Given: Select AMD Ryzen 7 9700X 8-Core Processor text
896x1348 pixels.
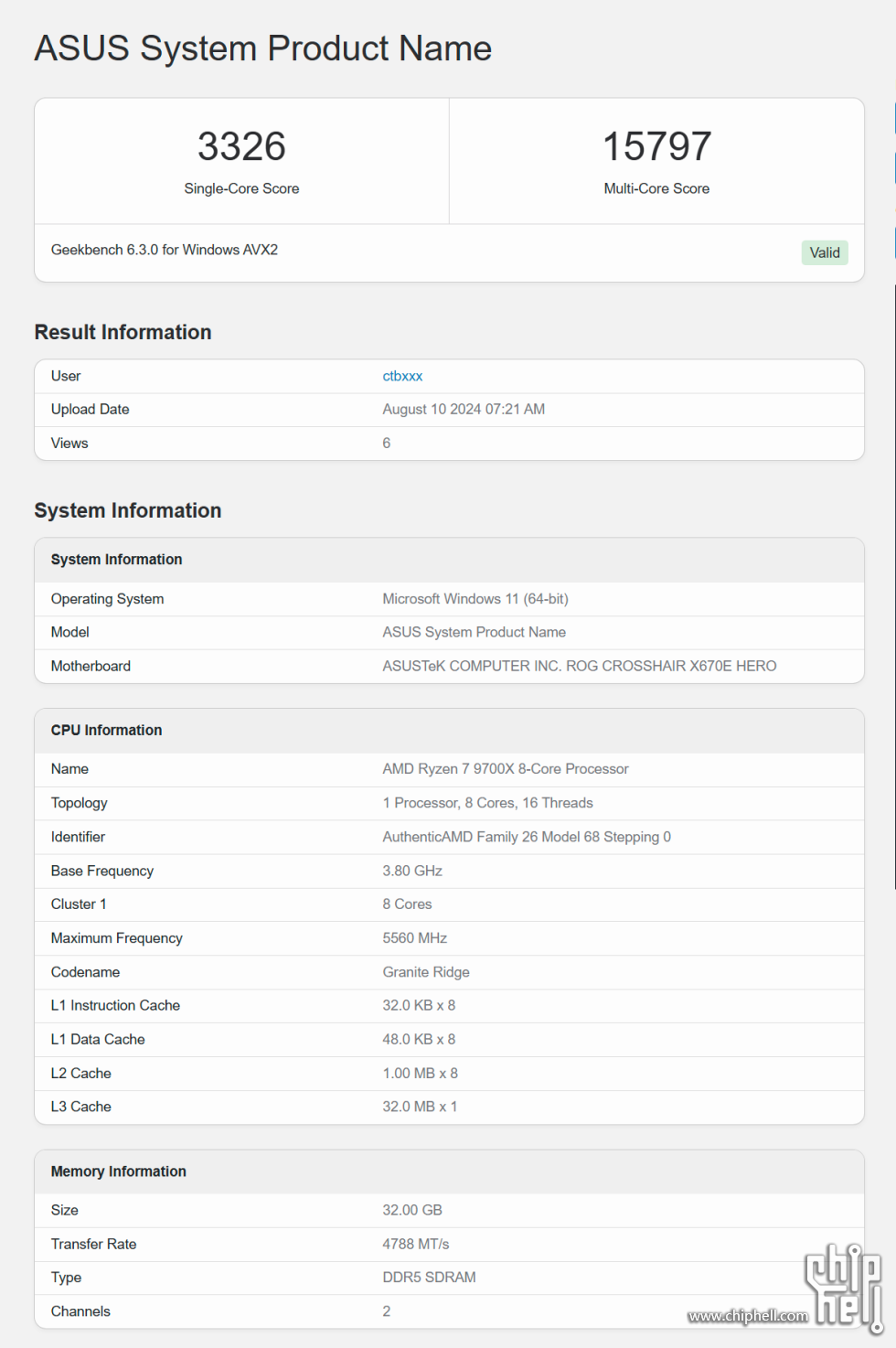Looking at the screenshot, I should click(x=506, y=769).
